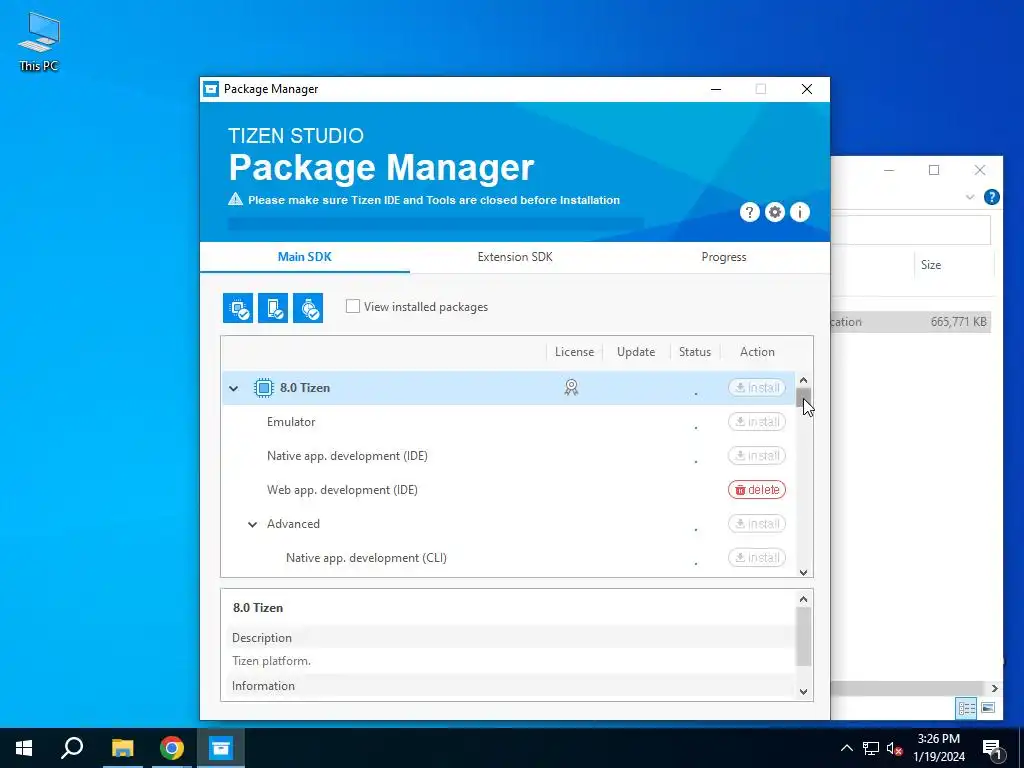Screen dimensions: 1024x768
Task: Open help in the background Explorer window
Action: (991, 197)
